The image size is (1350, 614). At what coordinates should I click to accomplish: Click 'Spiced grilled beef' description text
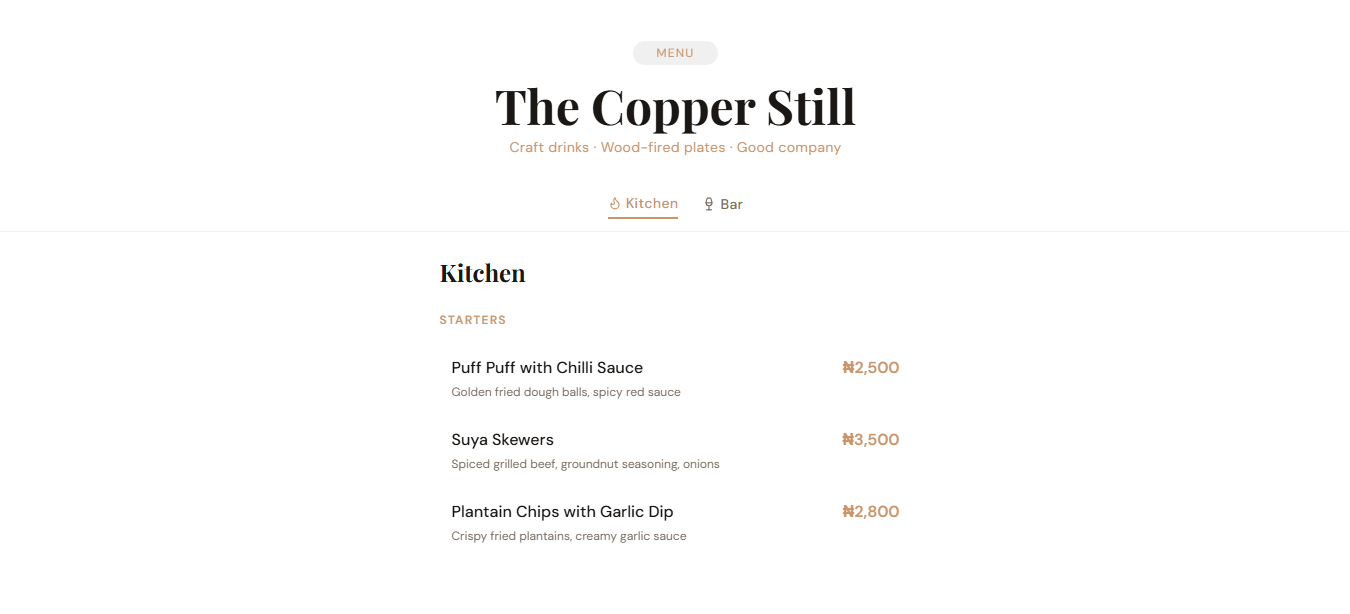point(504,464)
